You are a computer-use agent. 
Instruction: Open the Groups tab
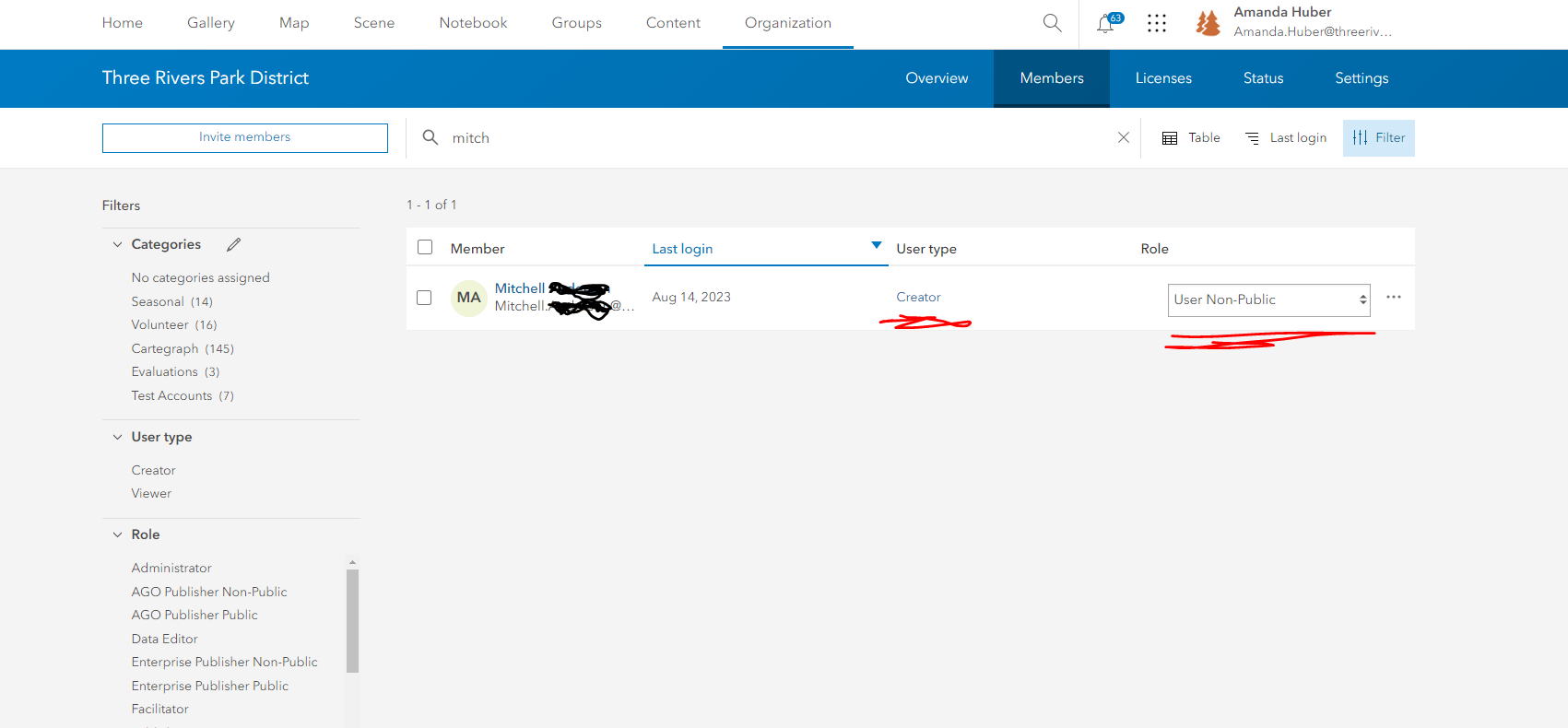click(577, 23)
